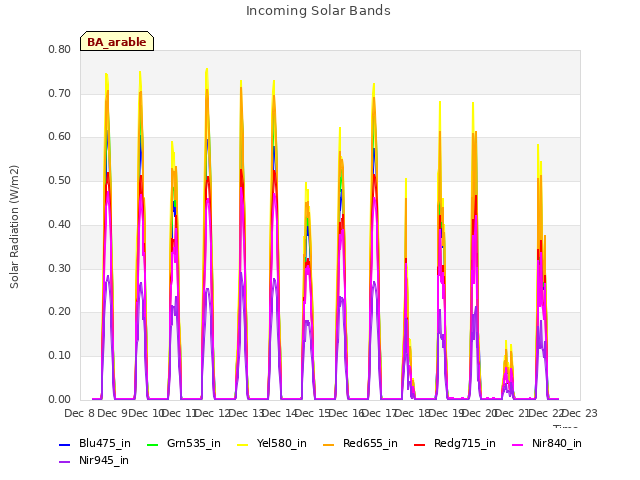
Task: Click the Redg715_in red legend swatch
Action: click(x=420, y=444)
